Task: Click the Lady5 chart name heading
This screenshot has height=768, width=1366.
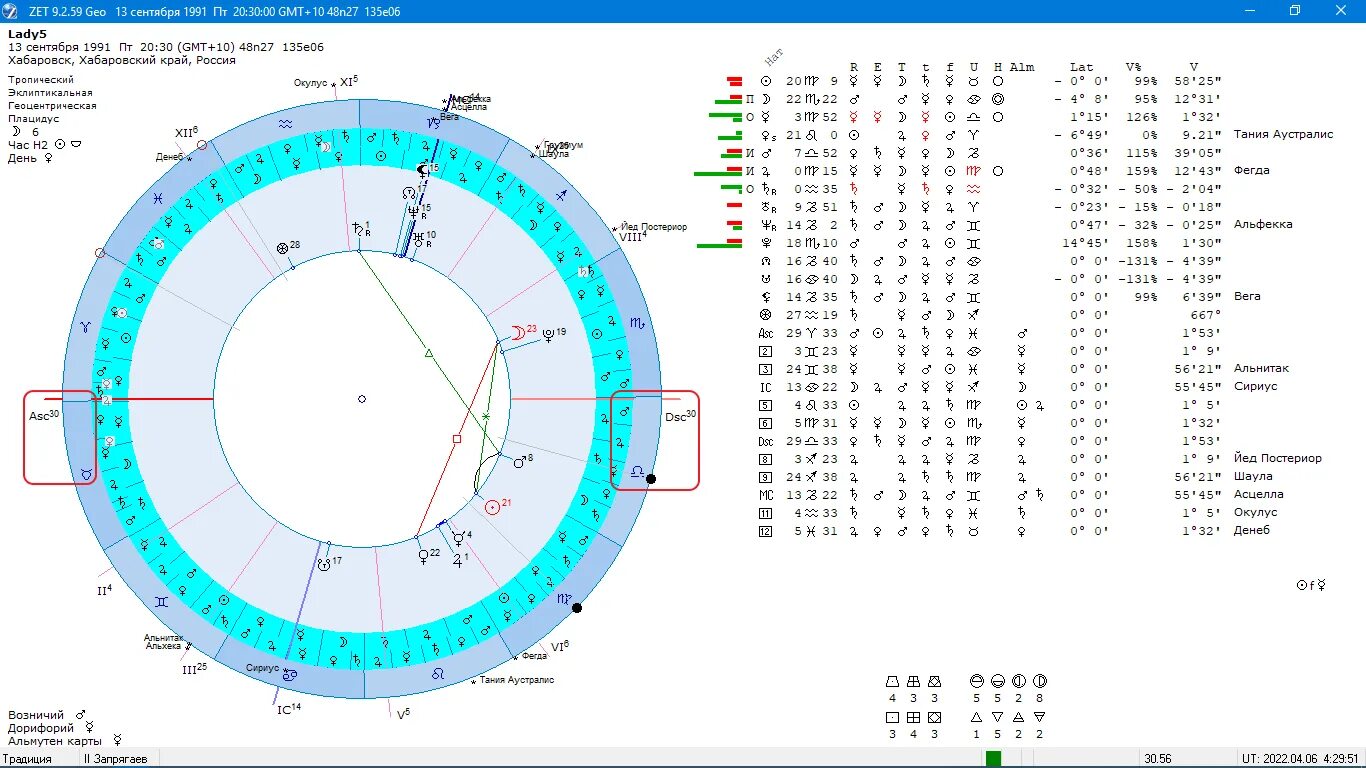Action: [x=27, y=34]
